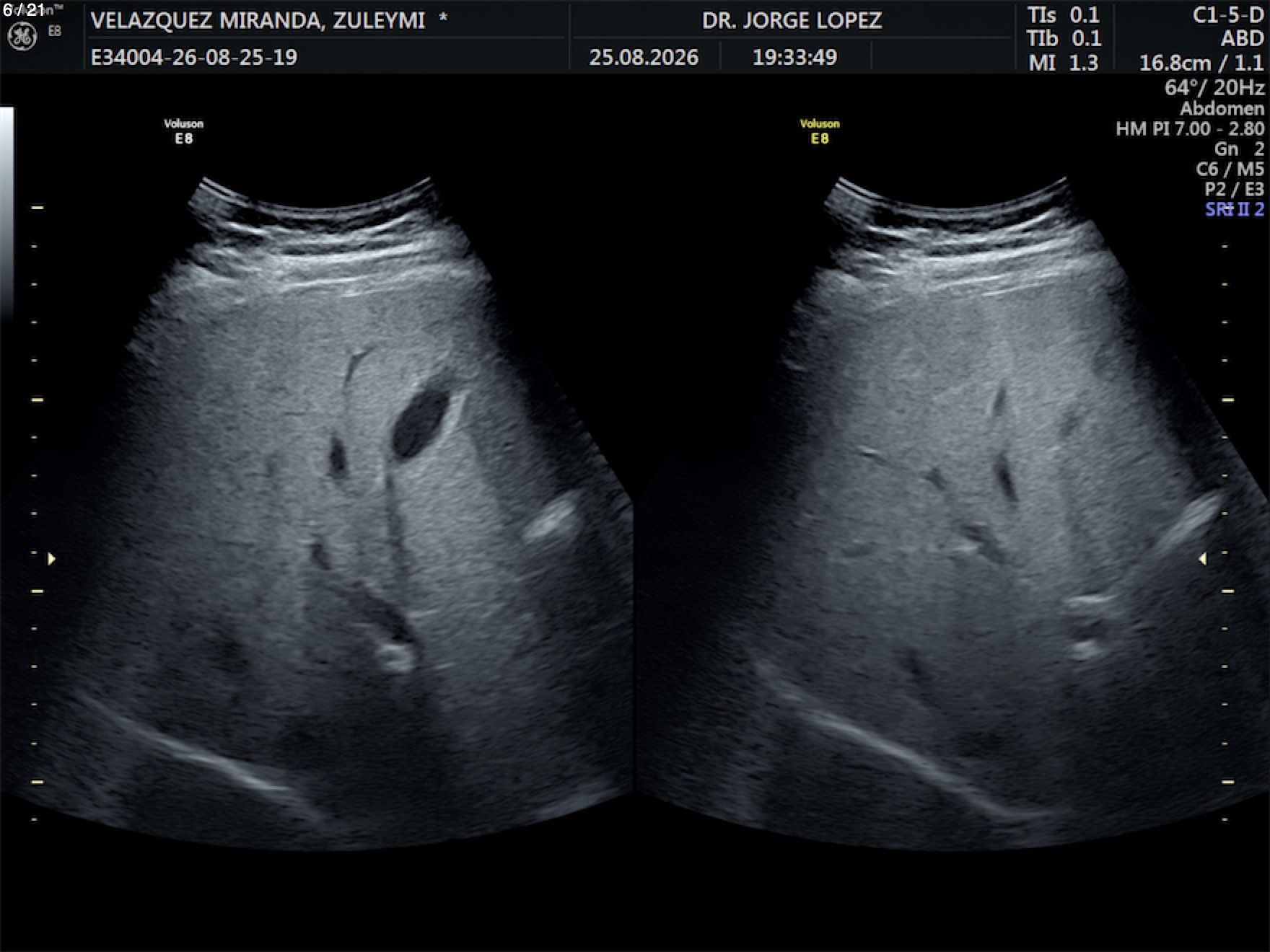Click the time display 19:33:49
Image resolution: width=1270 pixels, height=952 pixels.
[794, 57]
